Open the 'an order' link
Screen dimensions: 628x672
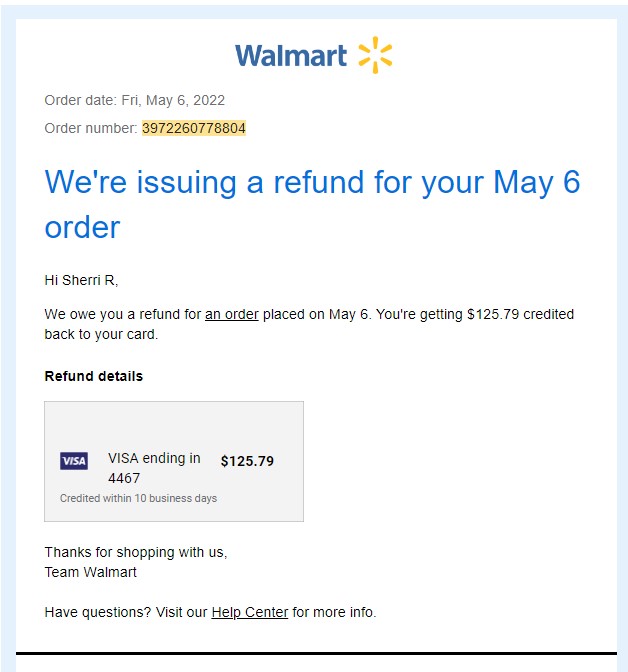[232, 314]
